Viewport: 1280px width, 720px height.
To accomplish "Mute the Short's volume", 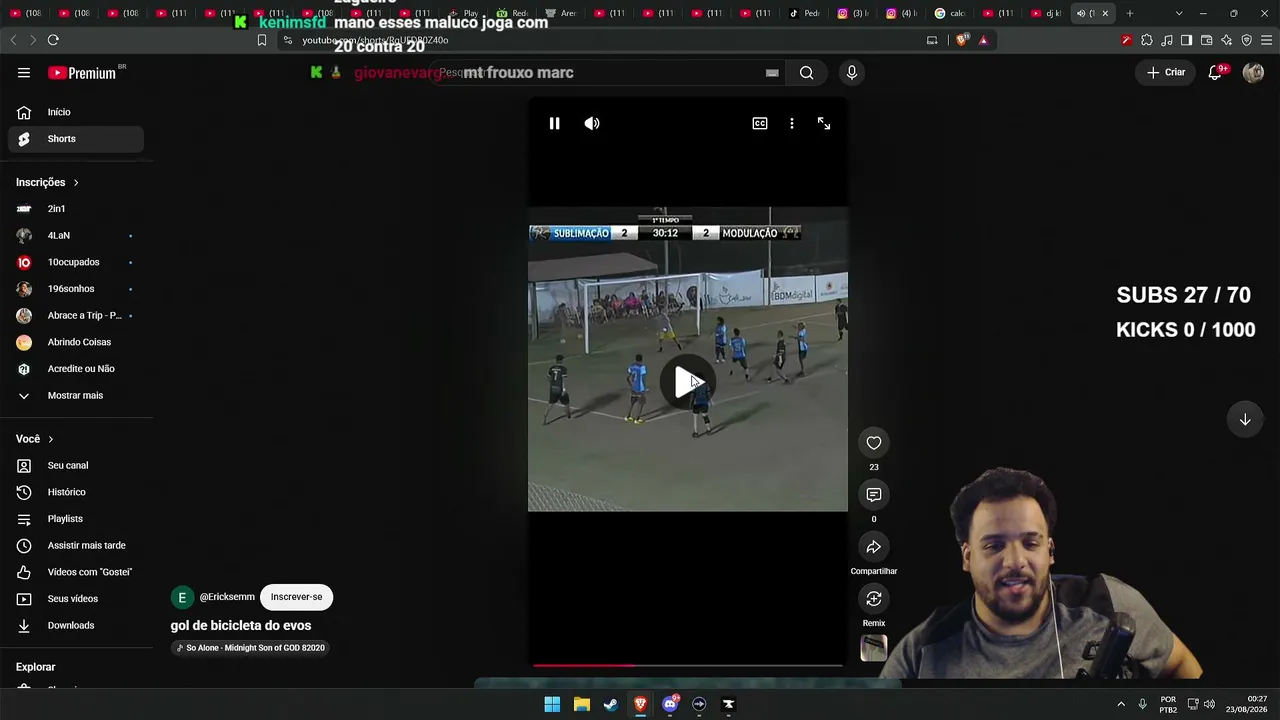I will (x=592, y=123).
